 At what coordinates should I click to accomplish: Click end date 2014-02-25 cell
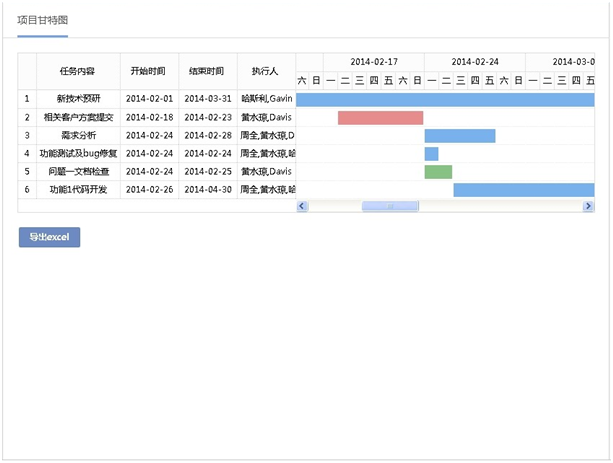pyautogui.click(x=208, y=171)
